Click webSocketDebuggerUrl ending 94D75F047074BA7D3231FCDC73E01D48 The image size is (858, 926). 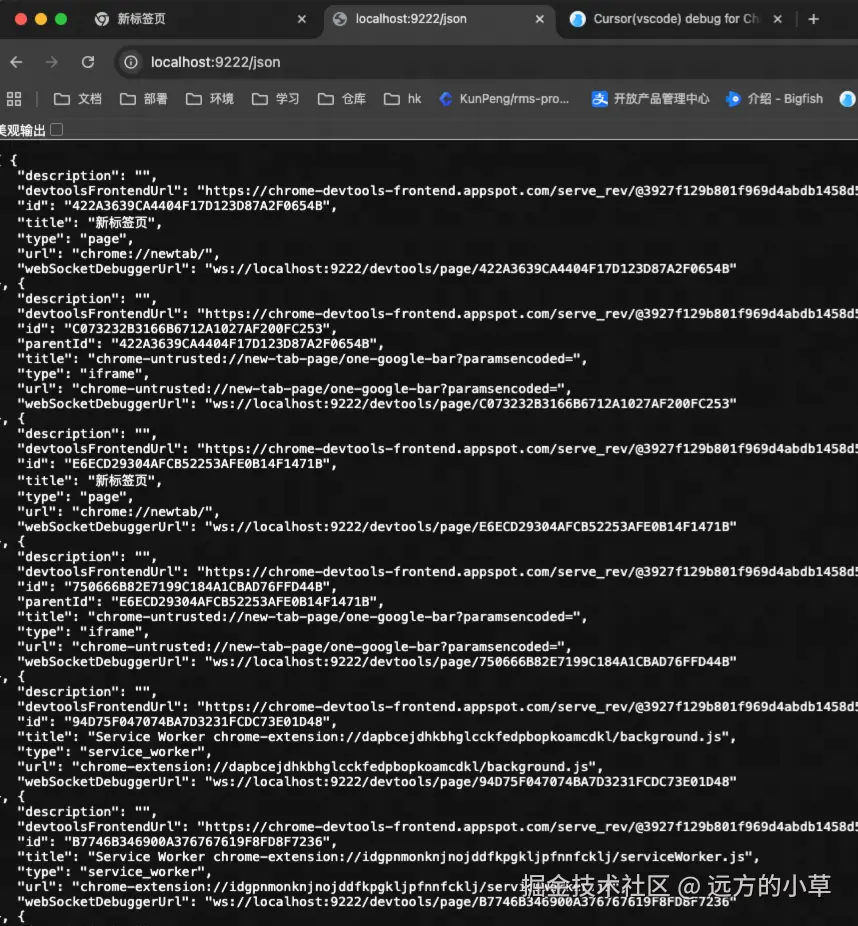377,781
